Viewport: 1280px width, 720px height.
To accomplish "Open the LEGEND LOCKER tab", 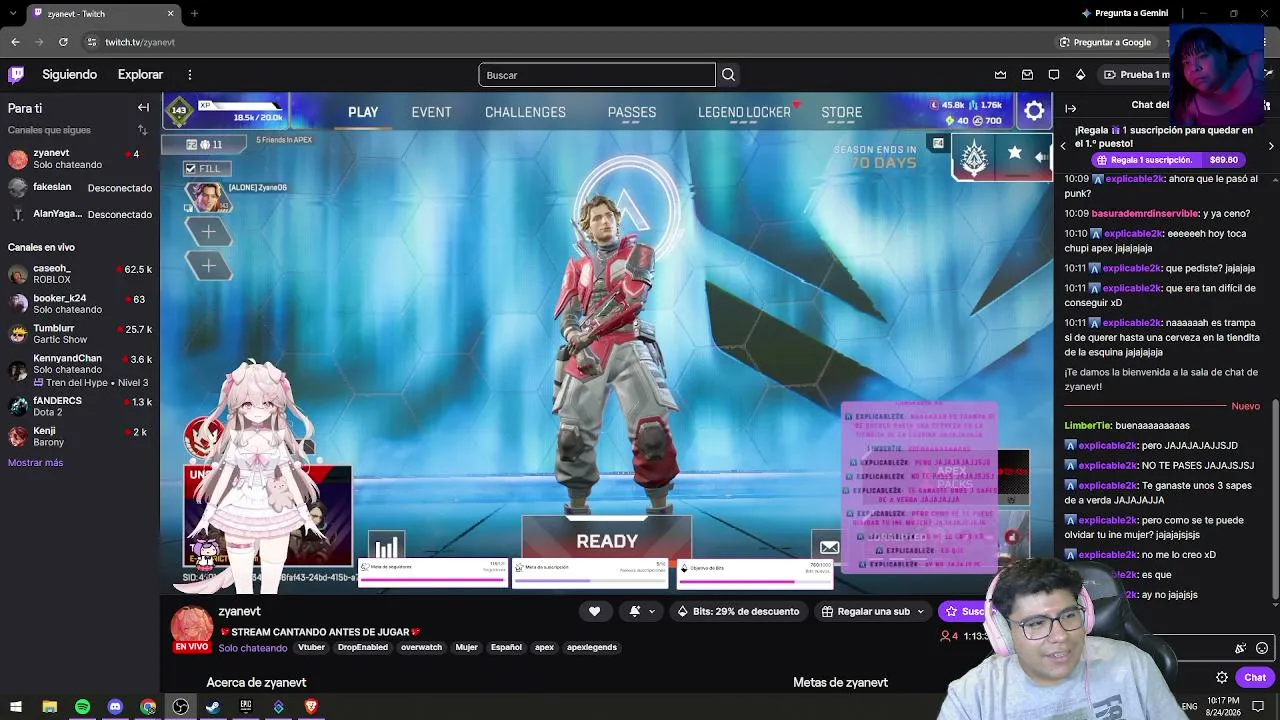I will (744, 112).
